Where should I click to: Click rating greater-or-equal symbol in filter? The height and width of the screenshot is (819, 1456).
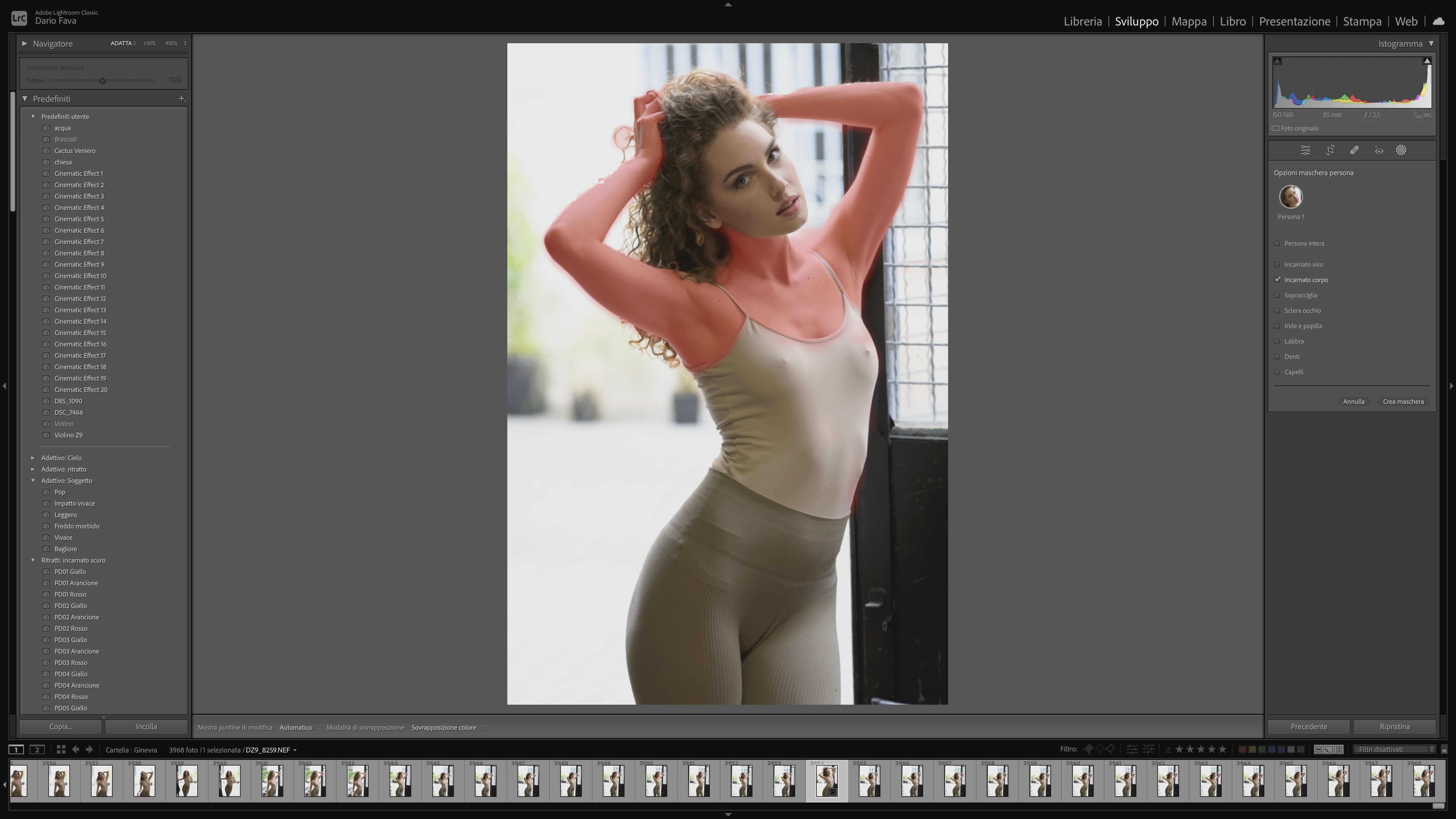point(1168,750)
